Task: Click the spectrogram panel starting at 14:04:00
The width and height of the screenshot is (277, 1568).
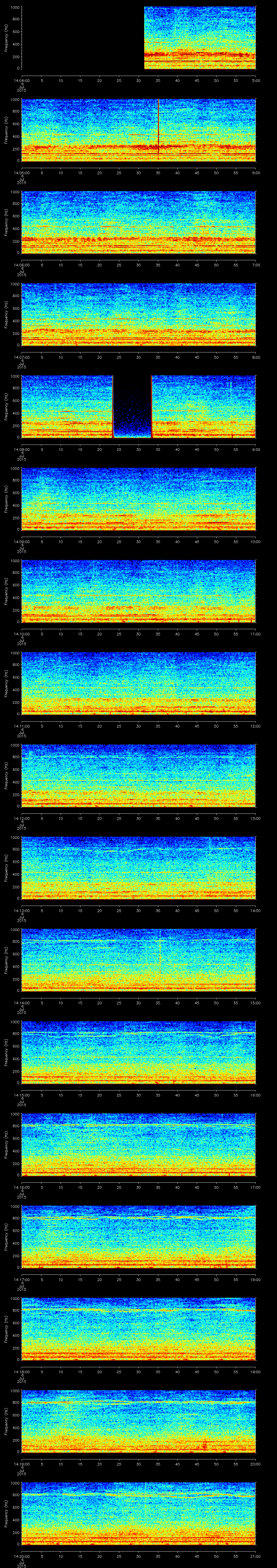Action: point(139,38)
